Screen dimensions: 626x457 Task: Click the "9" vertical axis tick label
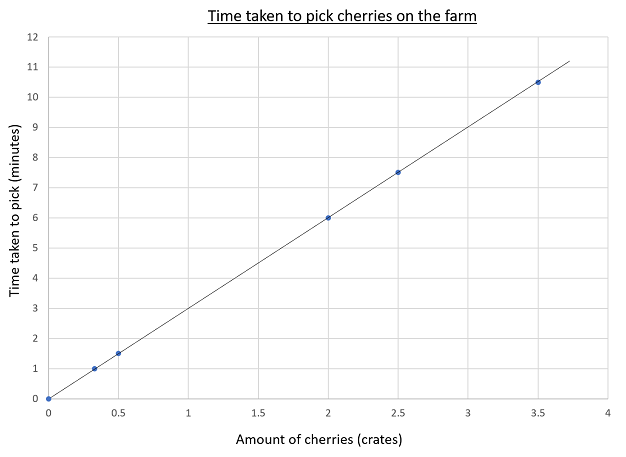34,127
